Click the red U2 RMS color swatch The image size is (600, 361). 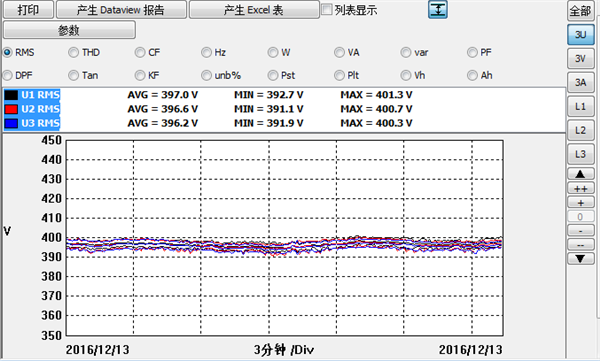(x=11, y=109)
